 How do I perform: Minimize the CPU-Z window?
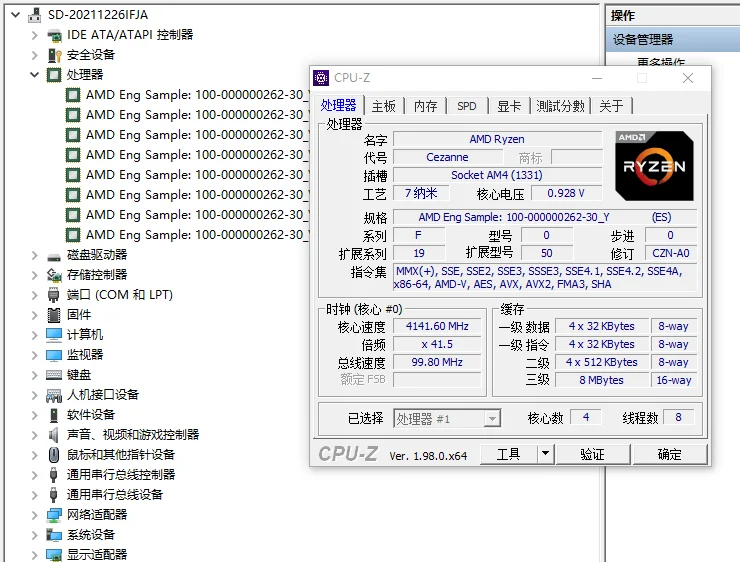pos(597,78)
